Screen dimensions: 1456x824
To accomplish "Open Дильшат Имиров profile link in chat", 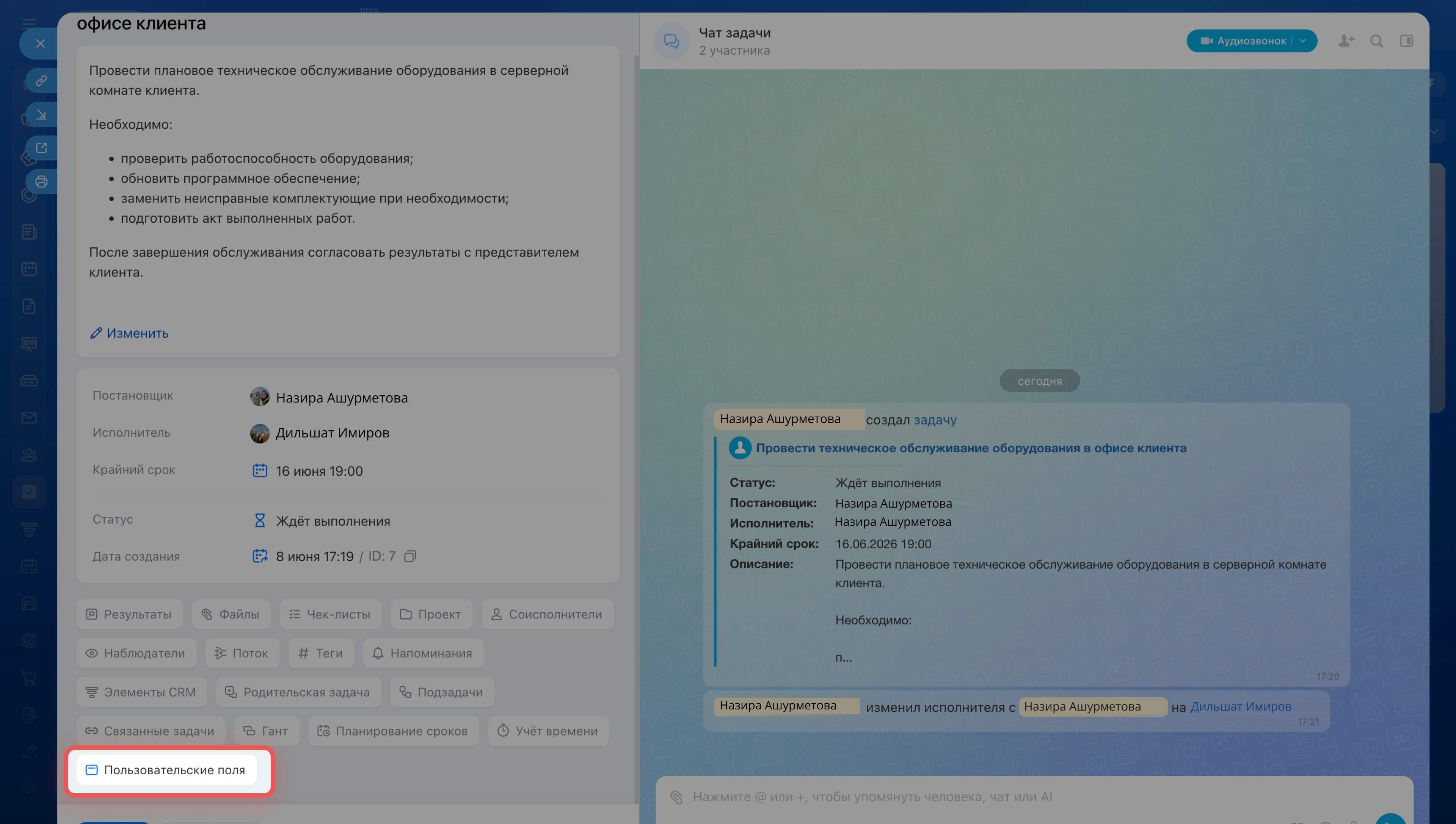I will 1241,707.
